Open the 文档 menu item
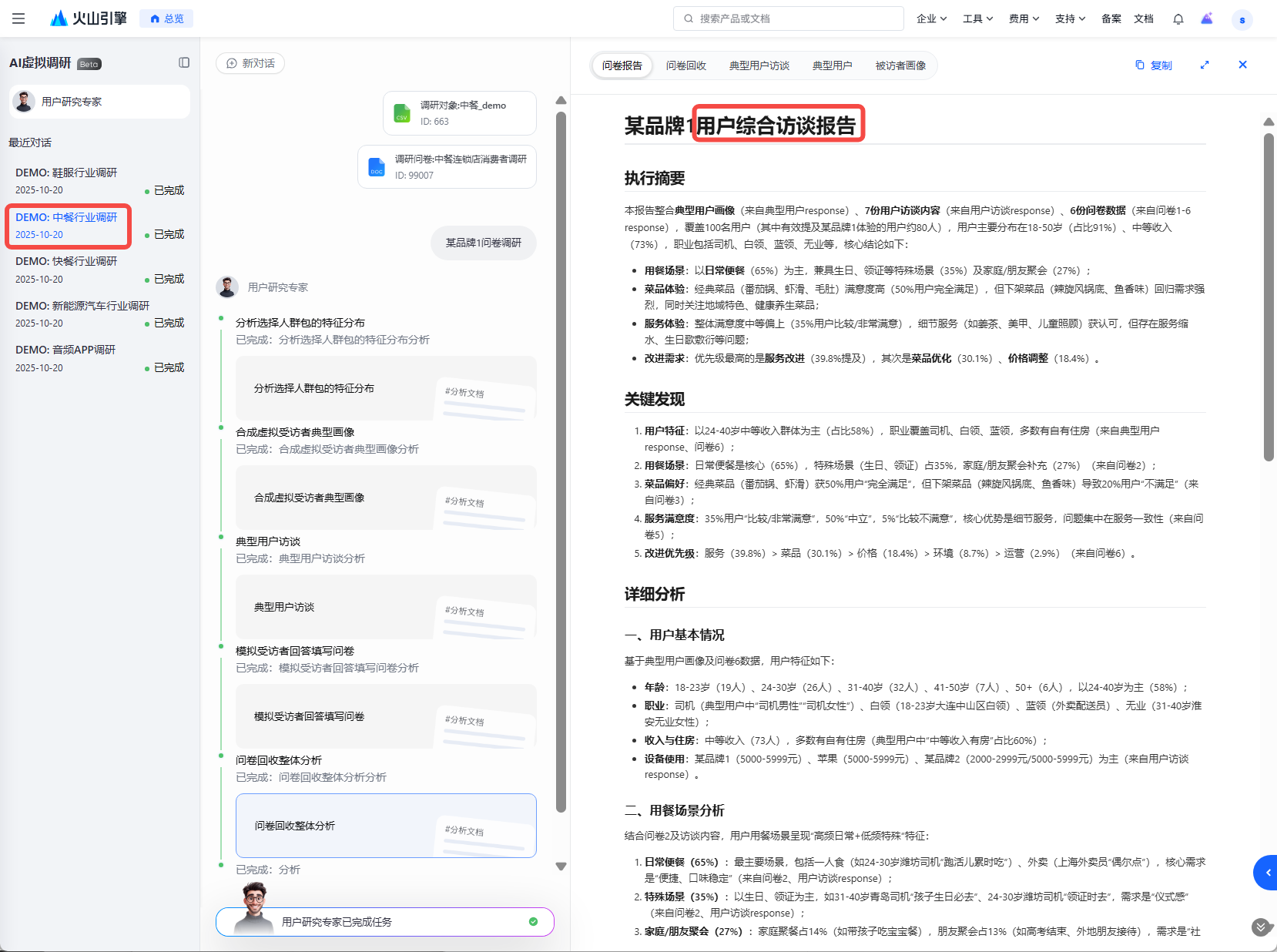The width and height of the screenshot is (1277, 952). 1144,18
